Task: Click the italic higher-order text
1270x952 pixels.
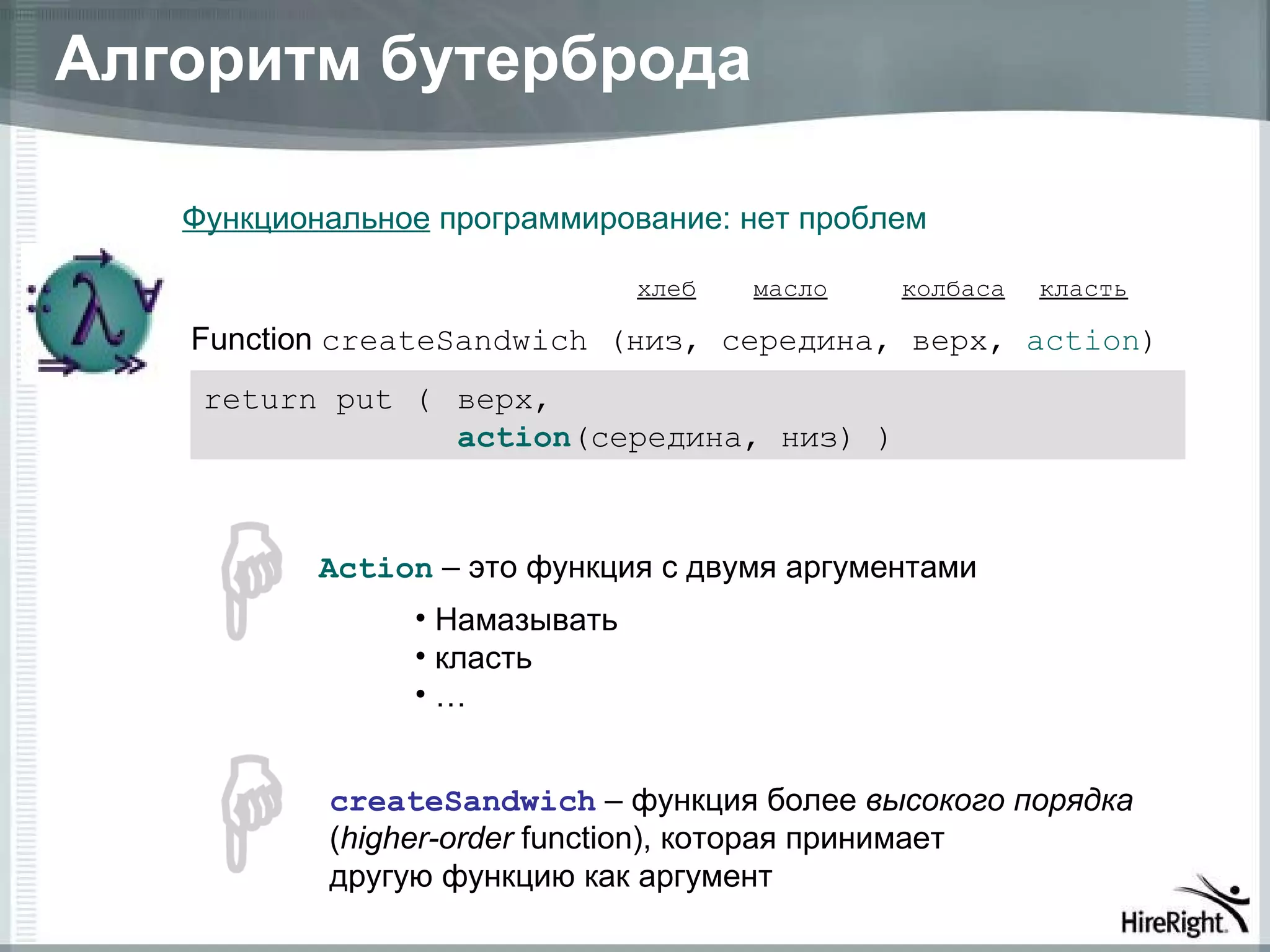Action: pos(427,839)
